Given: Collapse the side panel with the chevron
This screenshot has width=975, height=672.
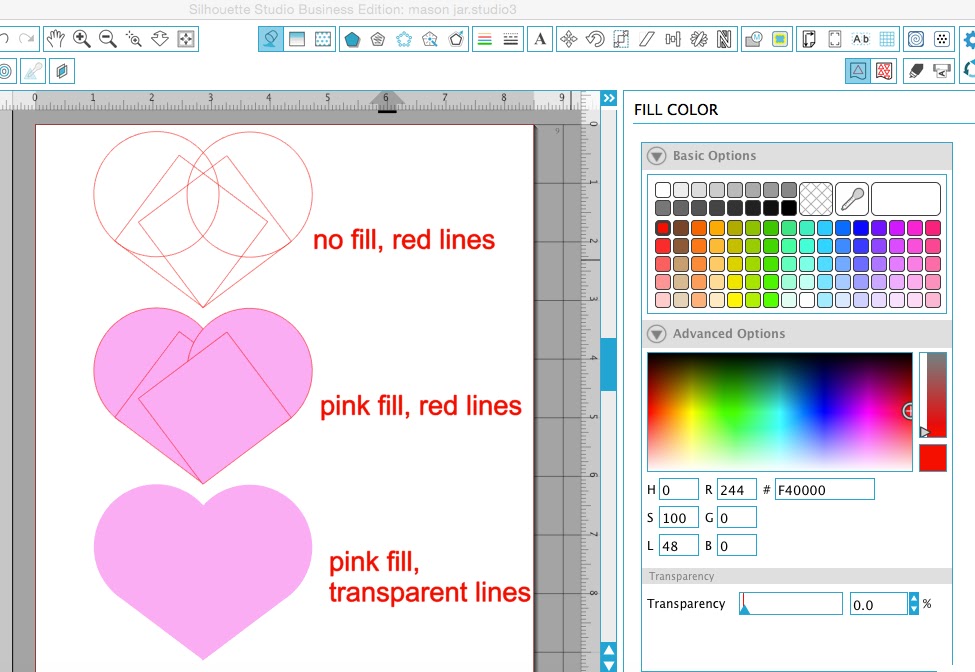Looking at the screenshot, I should pyautogui.click(x=609, y=98).
